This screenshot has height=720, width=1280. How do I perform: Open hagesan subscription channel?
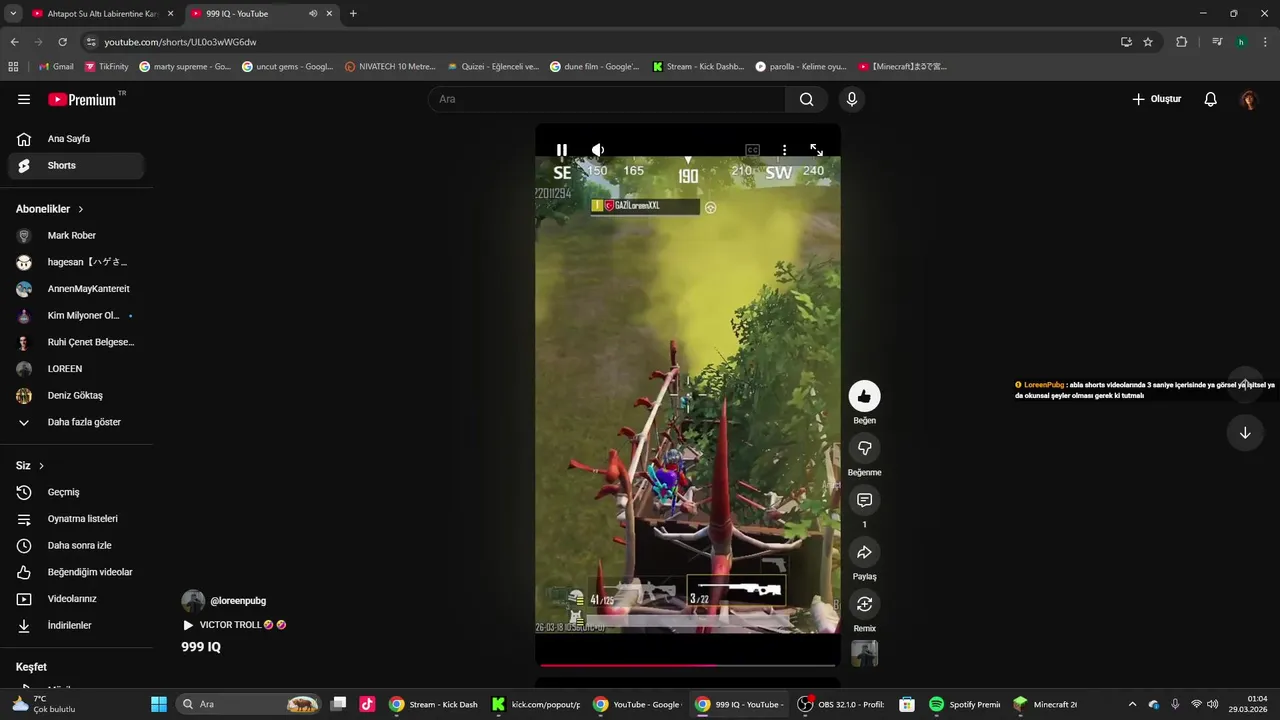click(x=76, y=262)
